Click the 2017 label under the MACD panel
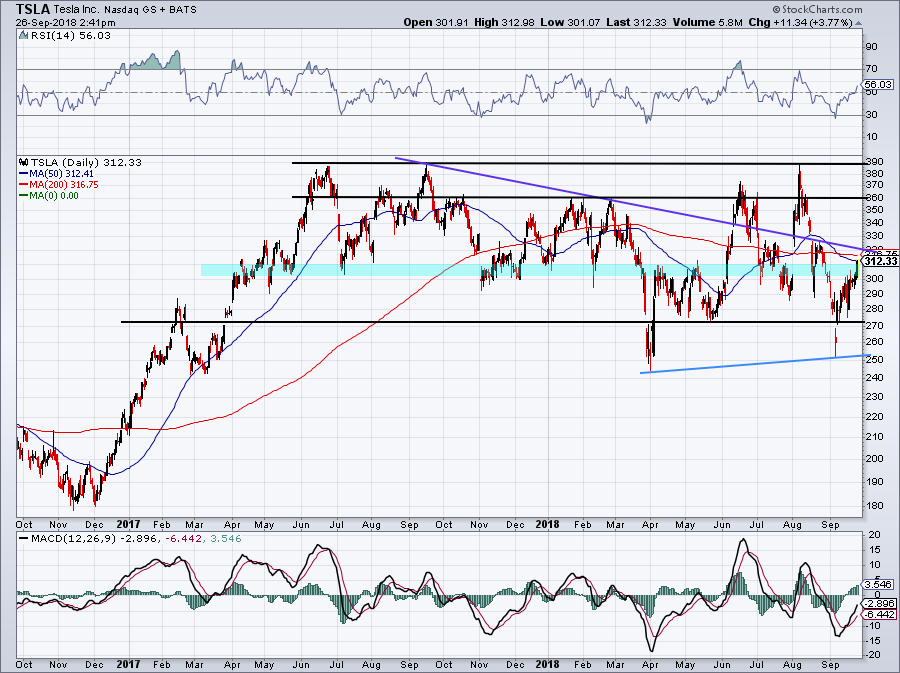 coord(128,665)
